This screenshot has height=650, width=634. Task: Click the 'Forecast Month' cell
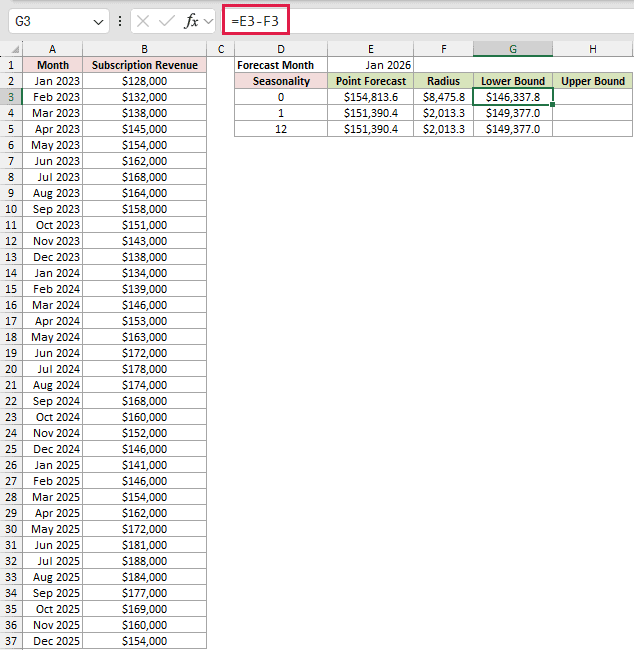pos(281,65)
